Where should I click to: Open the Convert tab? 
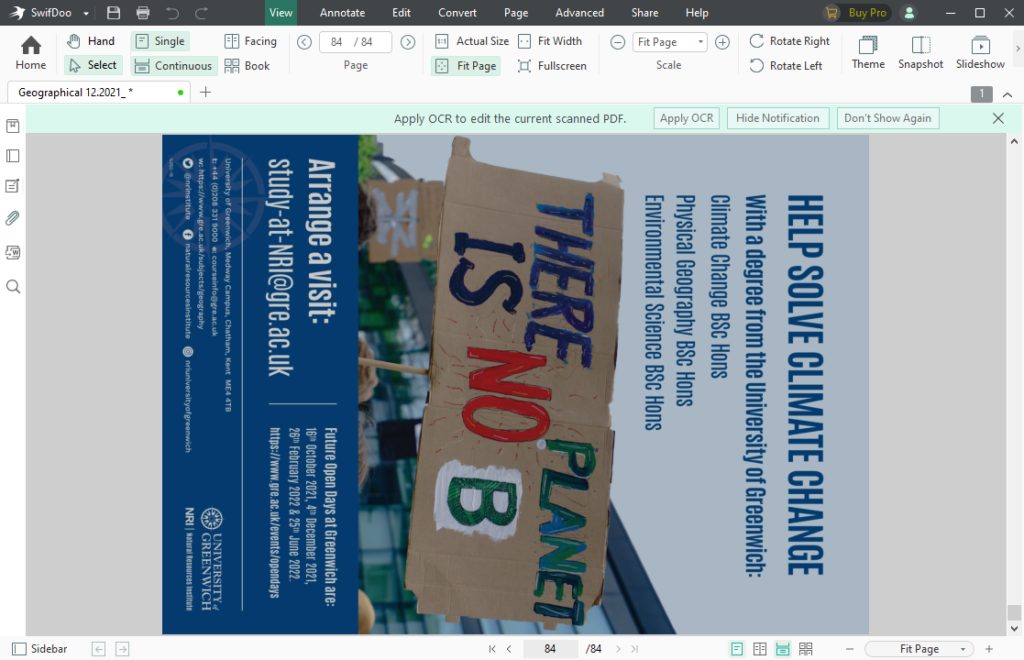(457, 12)
